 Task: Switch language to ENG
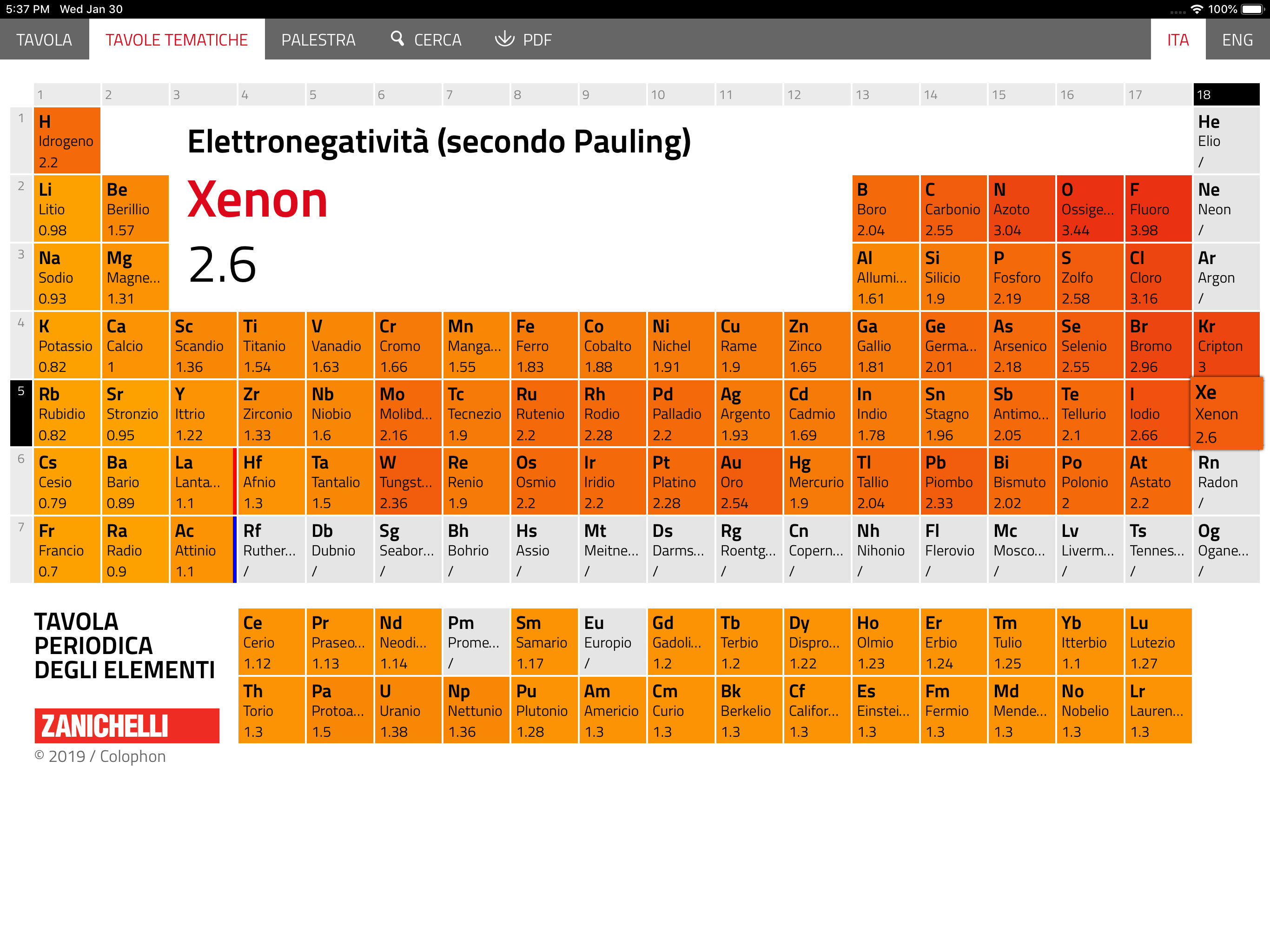1237,40
